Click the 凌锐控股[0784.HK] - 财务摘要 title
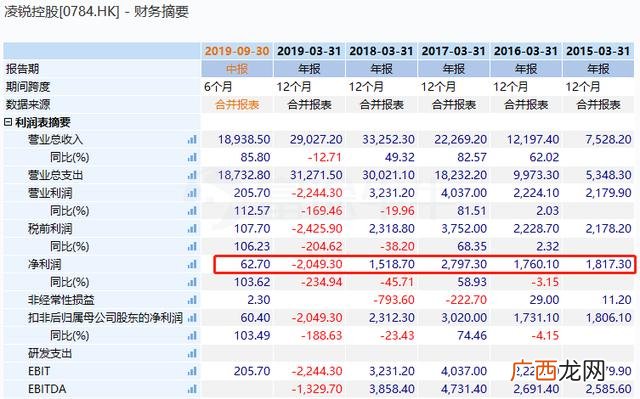This screenshot has width=640, height=399. pos(96,11)
